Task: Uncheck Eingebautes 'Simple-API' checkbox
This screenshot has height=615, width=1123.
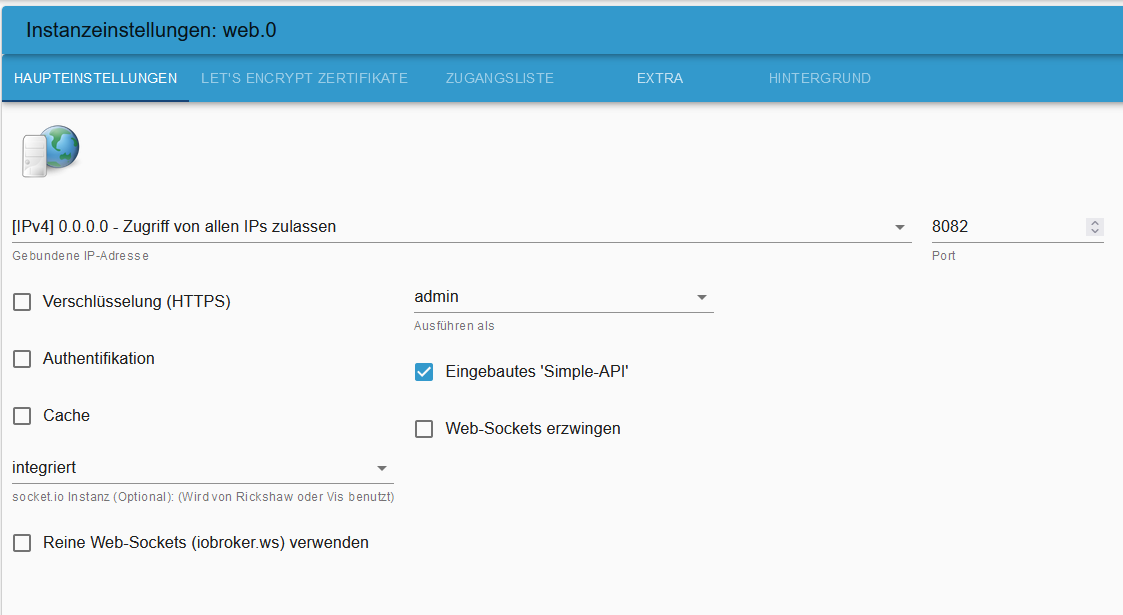Action: (x=424, y=372)
